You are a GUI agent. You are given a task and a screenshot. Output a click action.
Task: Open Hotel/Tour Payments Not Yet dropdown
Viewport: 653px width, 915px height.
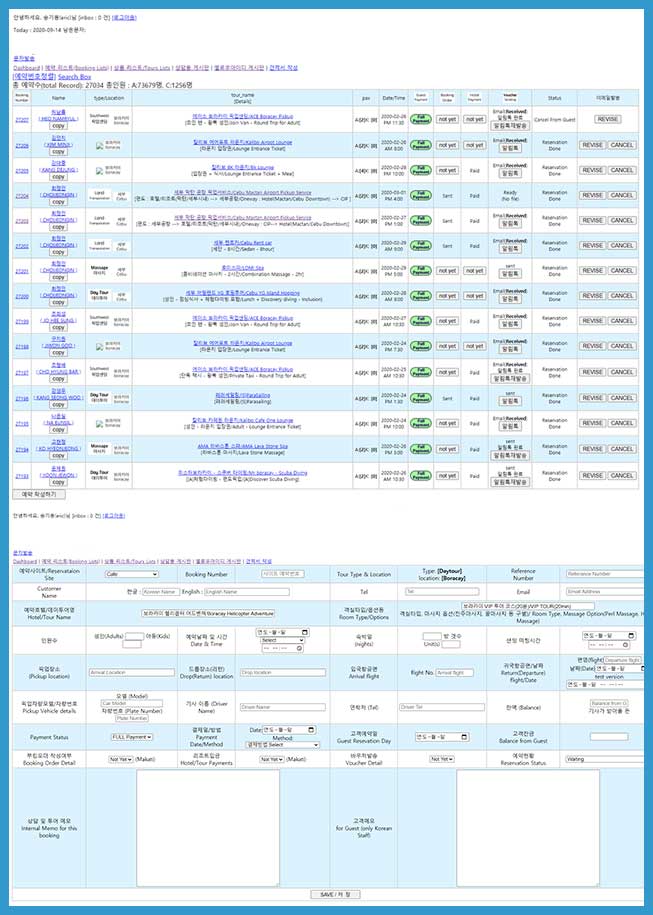[x=271, y=759]
